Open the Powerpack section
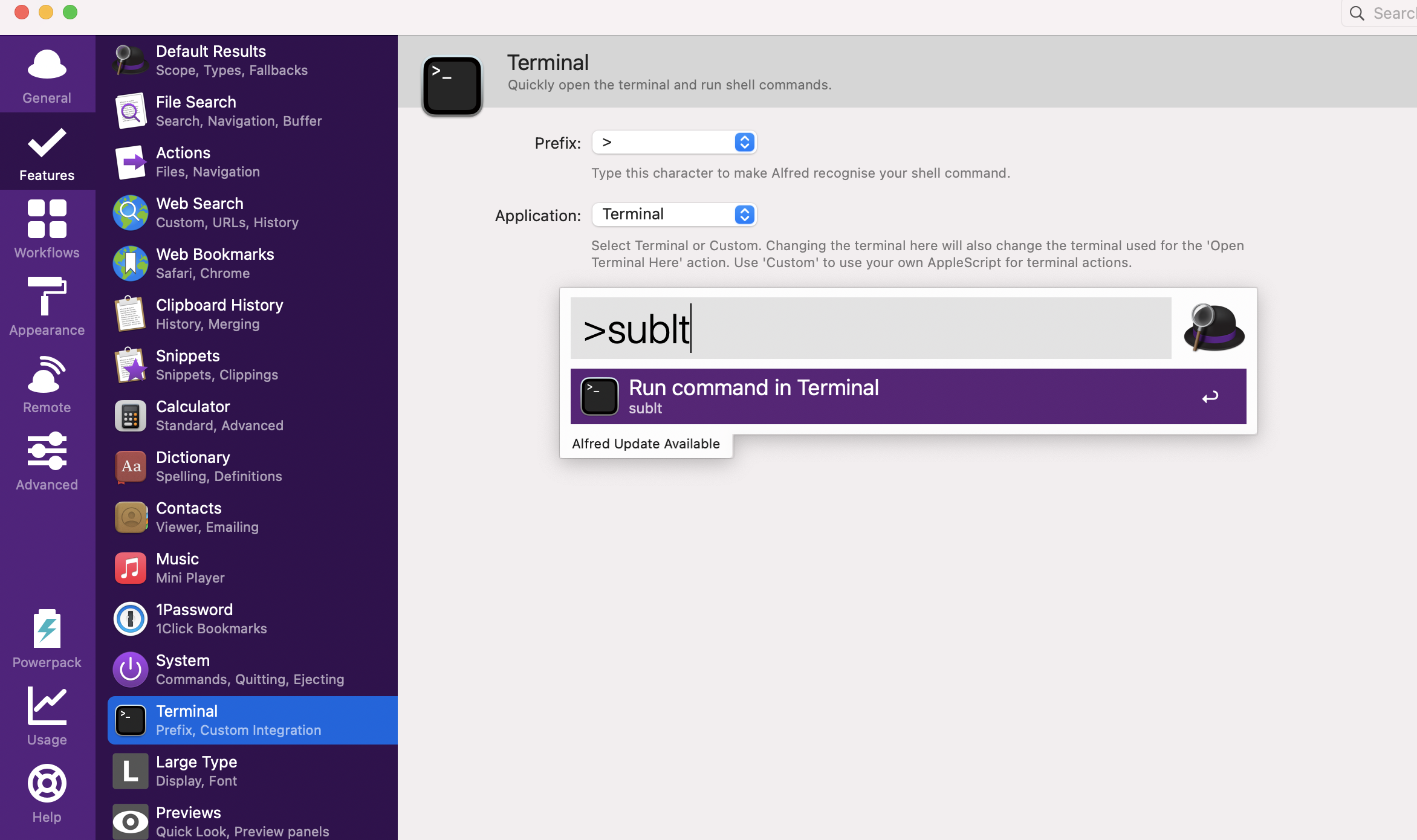 [x=47, y=639]
